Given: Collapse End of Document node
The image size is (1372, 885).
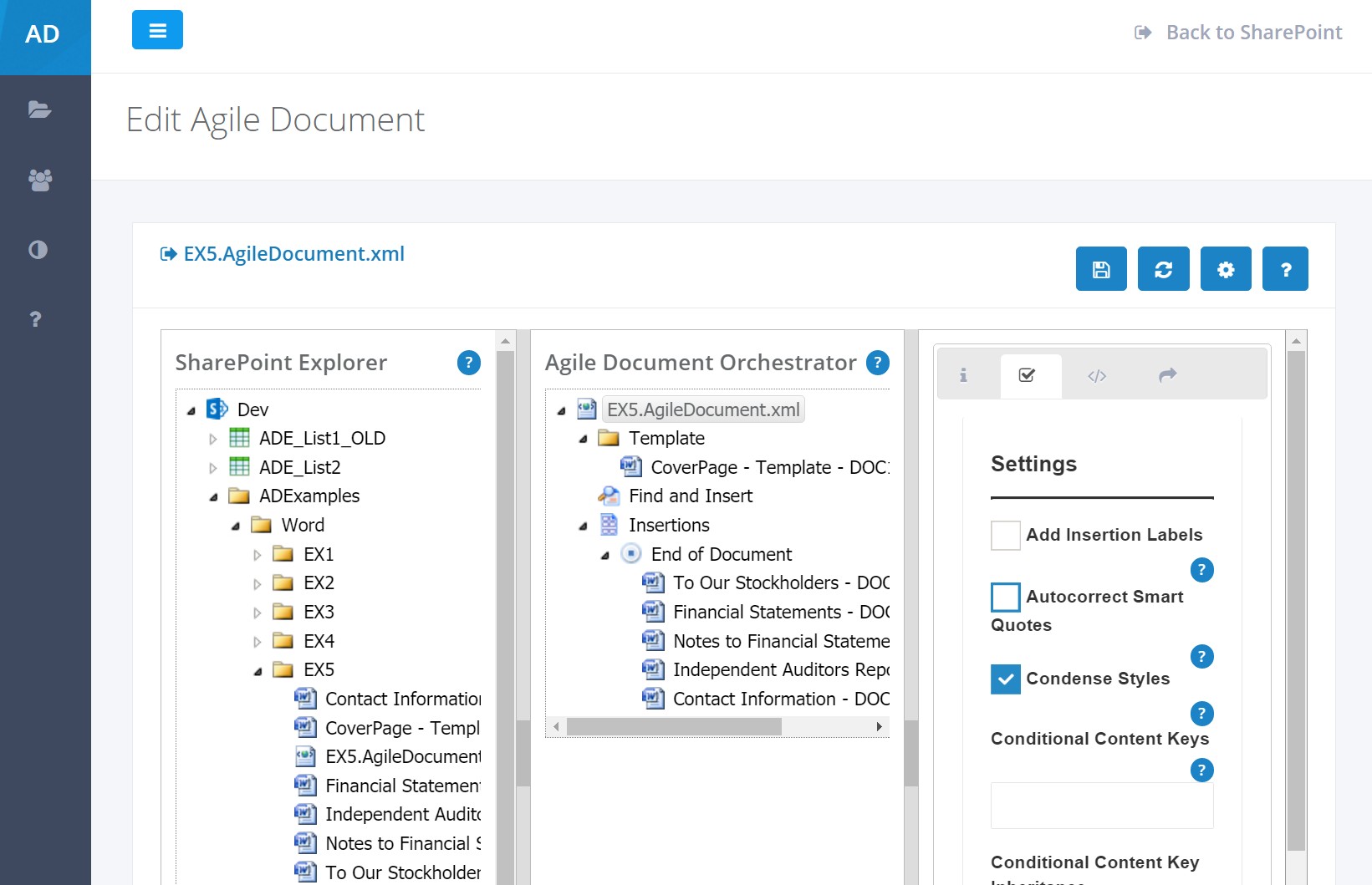Looking at the screenshot, I should click(x=605, y=556).
